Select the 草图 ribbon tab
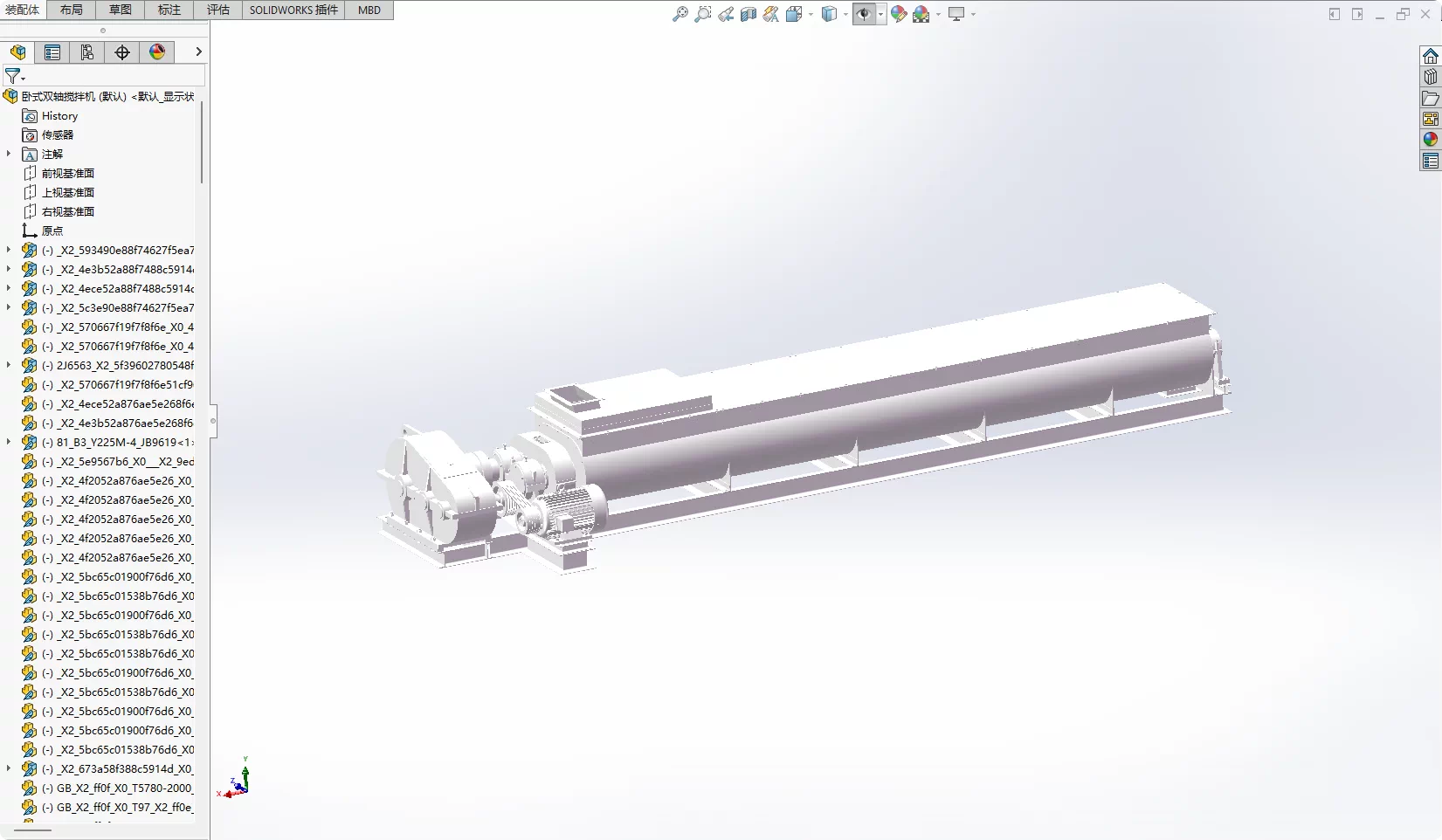Image resolution: width=1442 pixels, height=840 pixels. click(x=121, y=10)
